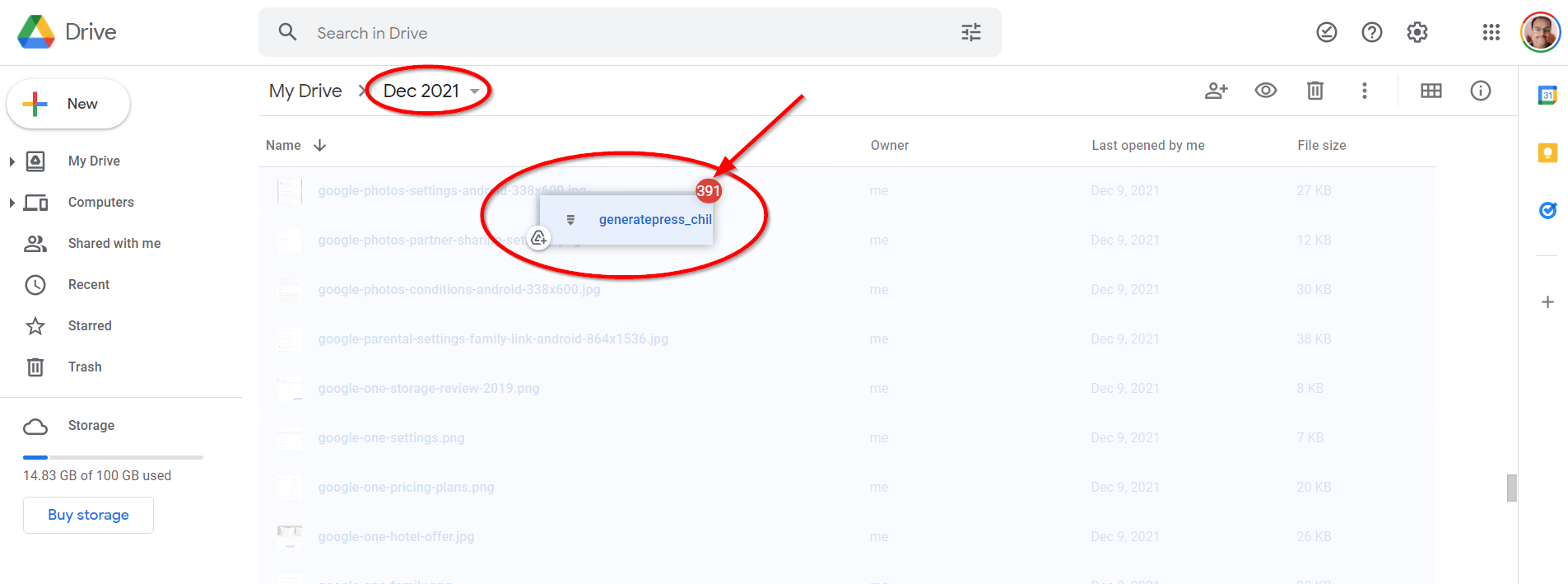Click My Drive breadcrumb

(305, 91)
